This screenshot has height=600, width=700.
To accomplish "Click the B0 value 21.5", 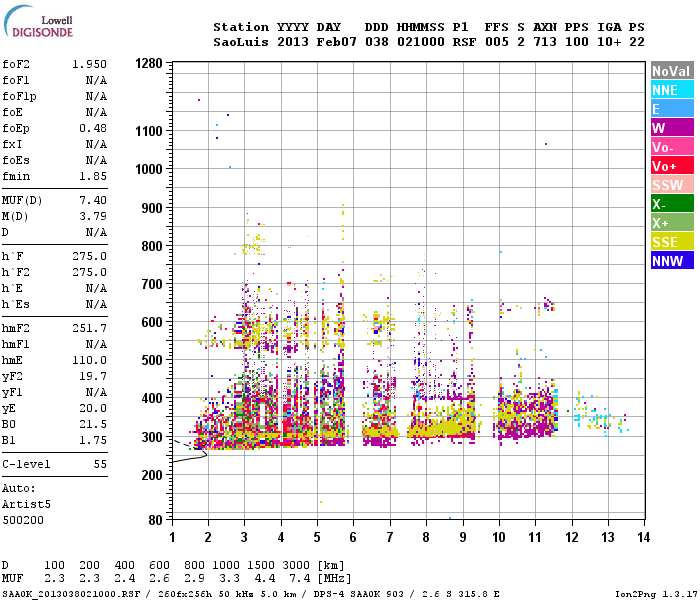I will [93, 425].
